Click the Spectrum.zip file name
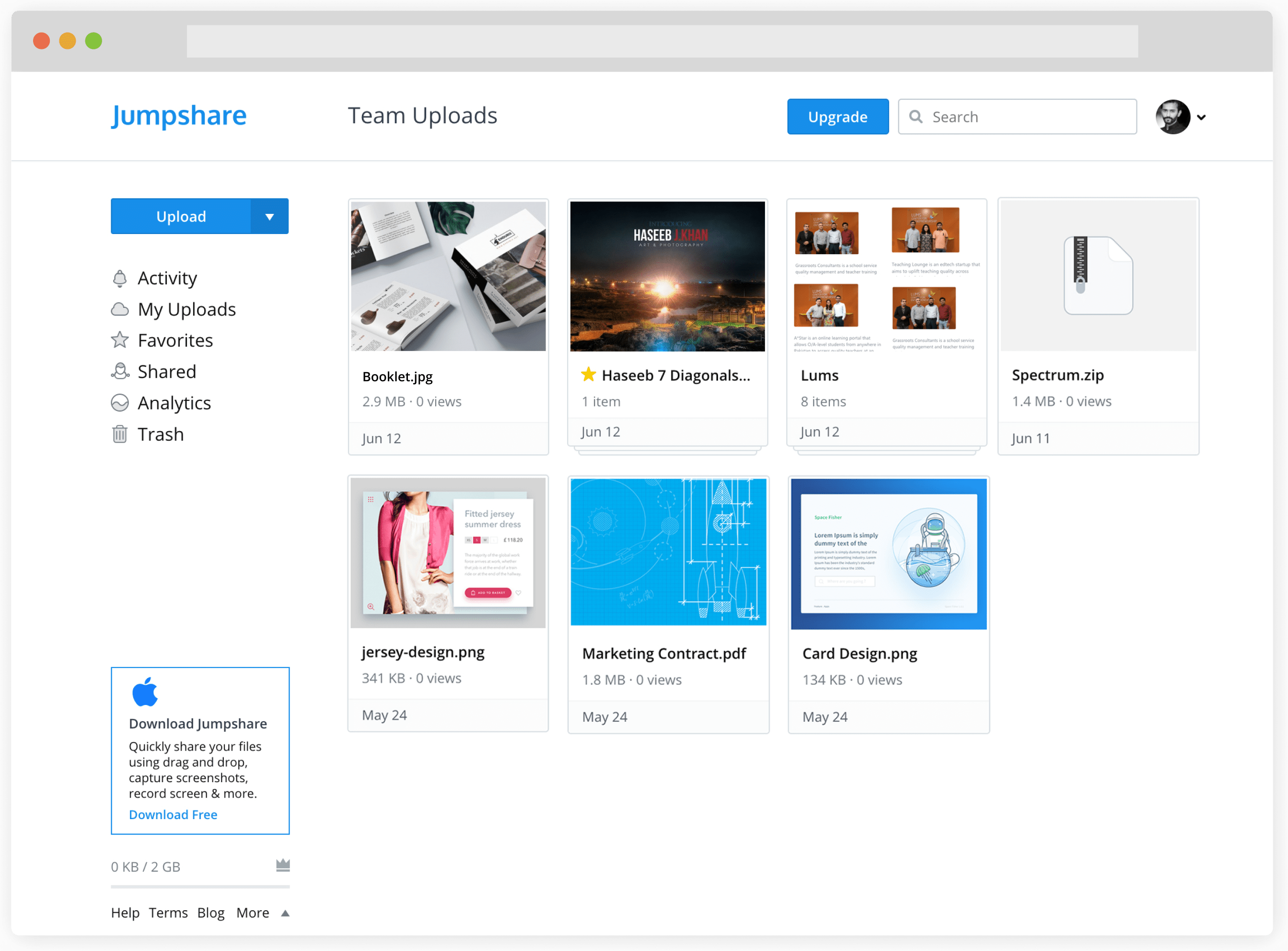 point(1058,376)
